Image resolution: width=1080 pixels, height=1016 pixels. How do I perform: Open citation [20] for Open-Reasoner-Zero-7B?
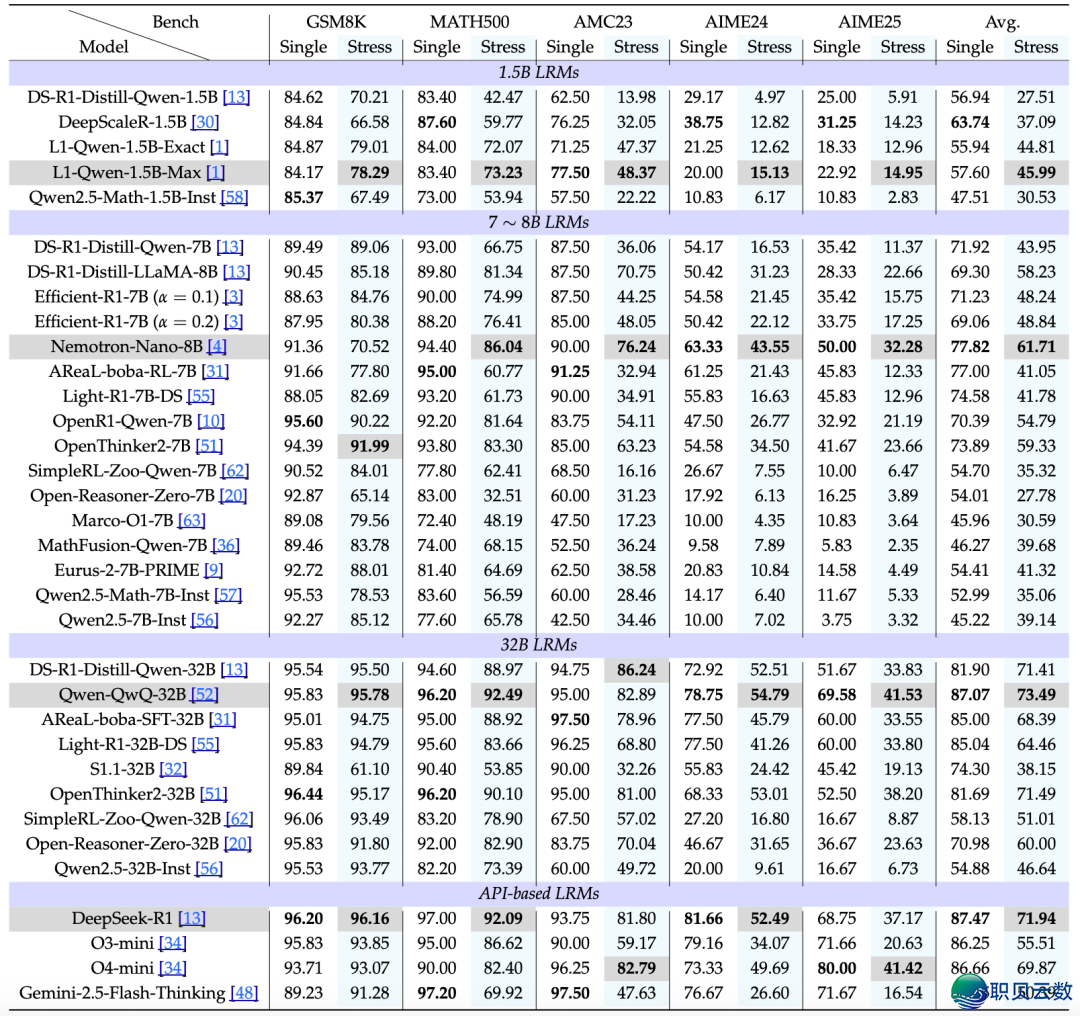click(233, 495)
